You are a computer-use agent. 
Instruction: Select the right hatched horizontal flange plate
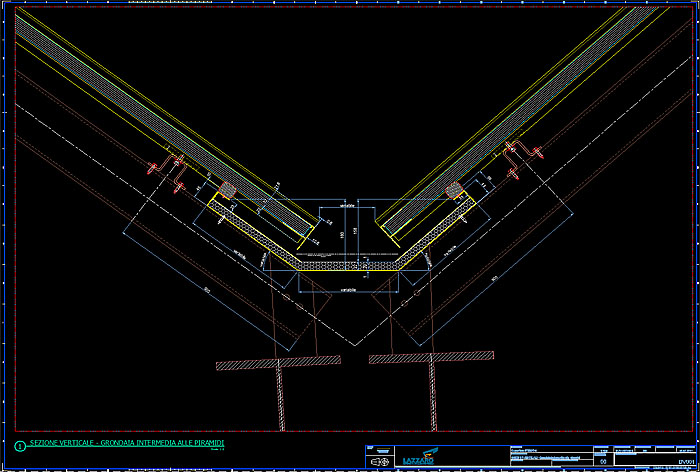(x=431, y=355)
